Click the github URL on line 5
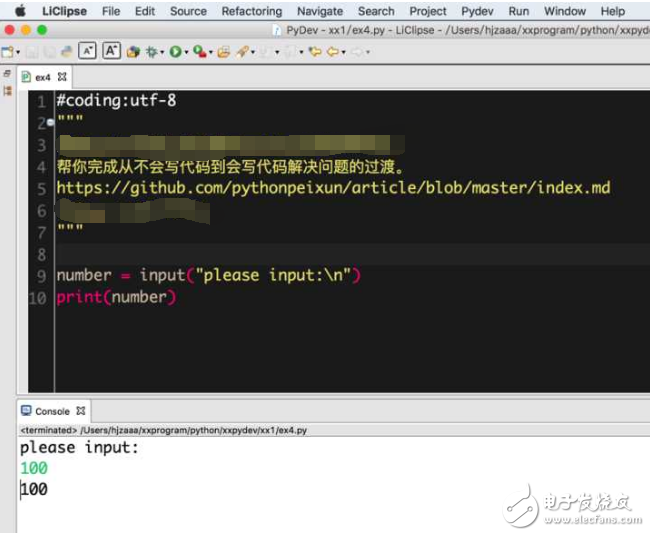The height and width of the screenshot is (536, 650). pyautogui.click(x=332, y=188)
